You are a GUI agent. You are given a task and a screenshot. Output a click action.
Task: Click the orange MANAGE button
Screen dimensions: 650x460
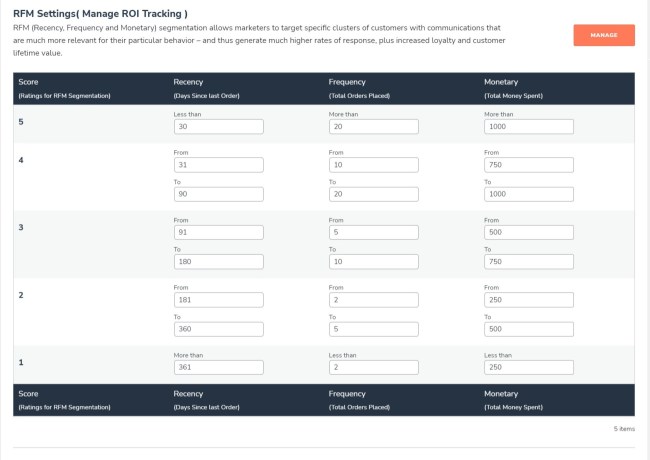pyautogui.click(x=604, y=35)
